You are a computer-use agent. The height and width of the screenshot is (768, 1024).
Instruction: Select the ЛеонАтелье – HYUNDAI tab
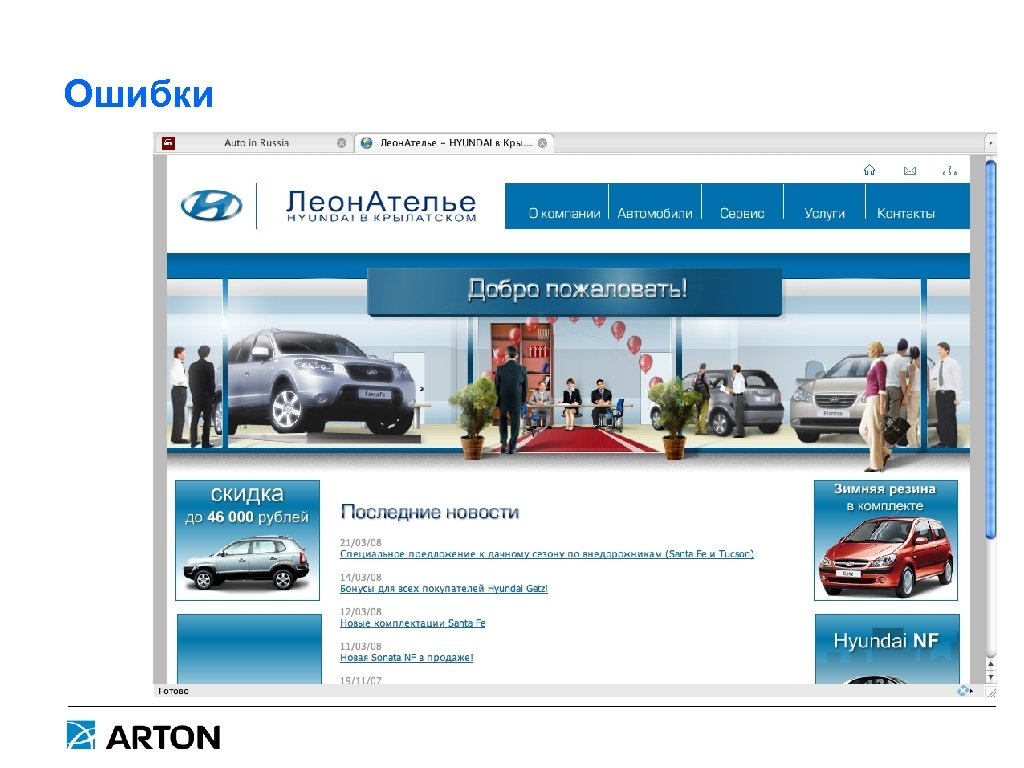455,142
